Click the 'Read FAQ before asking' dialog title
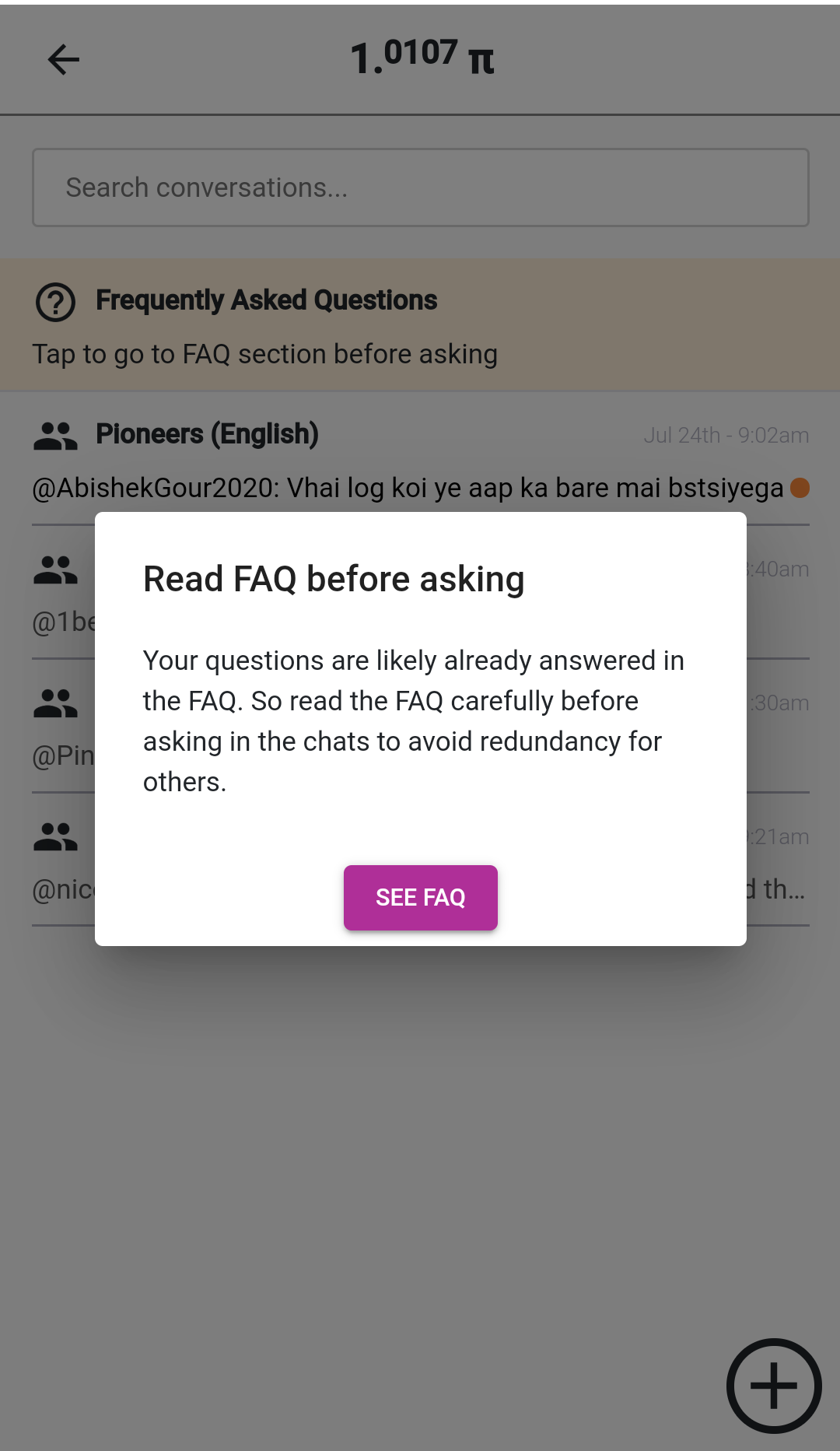840x1451 pixels. point(334,579)
